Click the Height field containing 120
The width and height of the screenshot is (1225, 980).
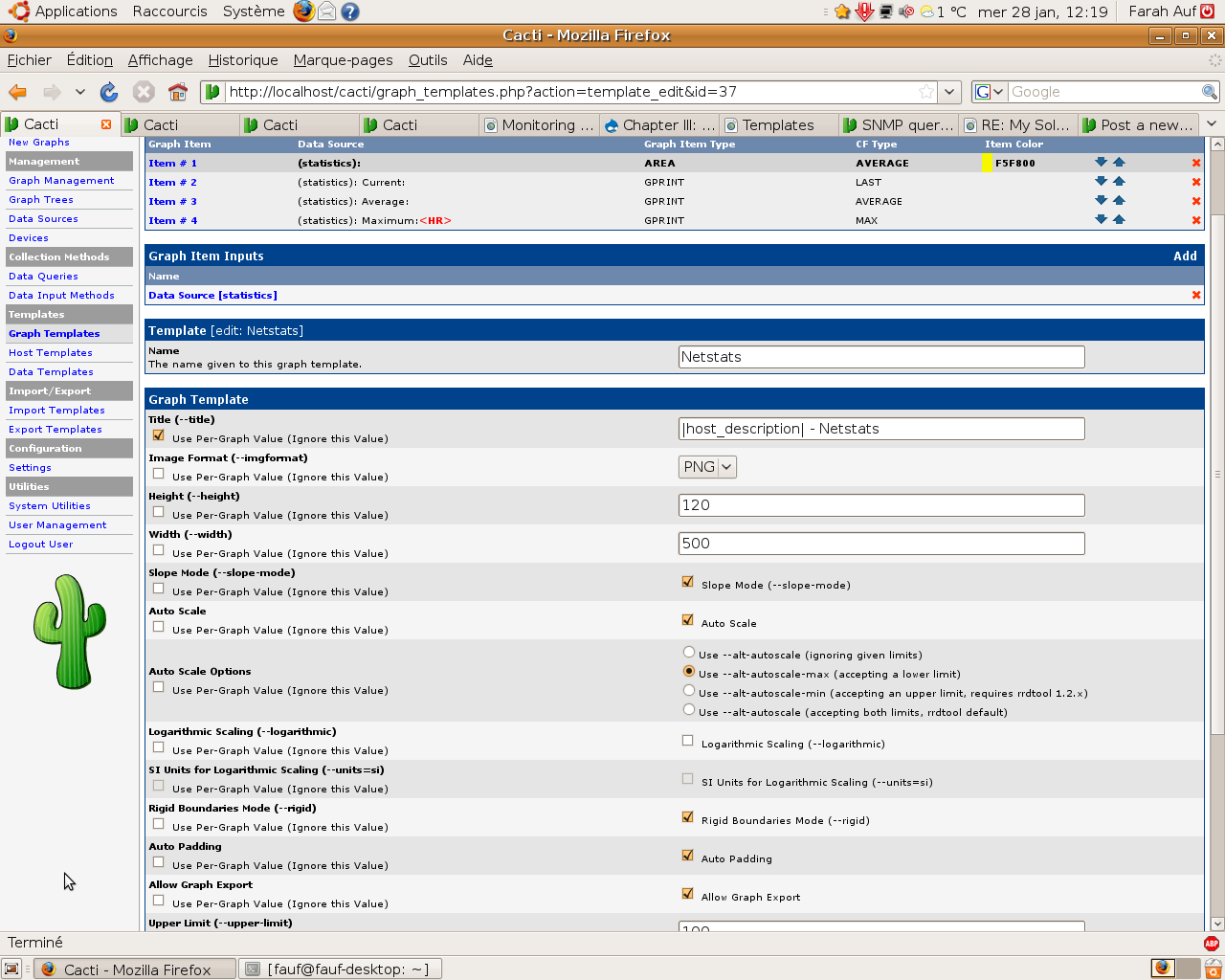tap(881, 505)
